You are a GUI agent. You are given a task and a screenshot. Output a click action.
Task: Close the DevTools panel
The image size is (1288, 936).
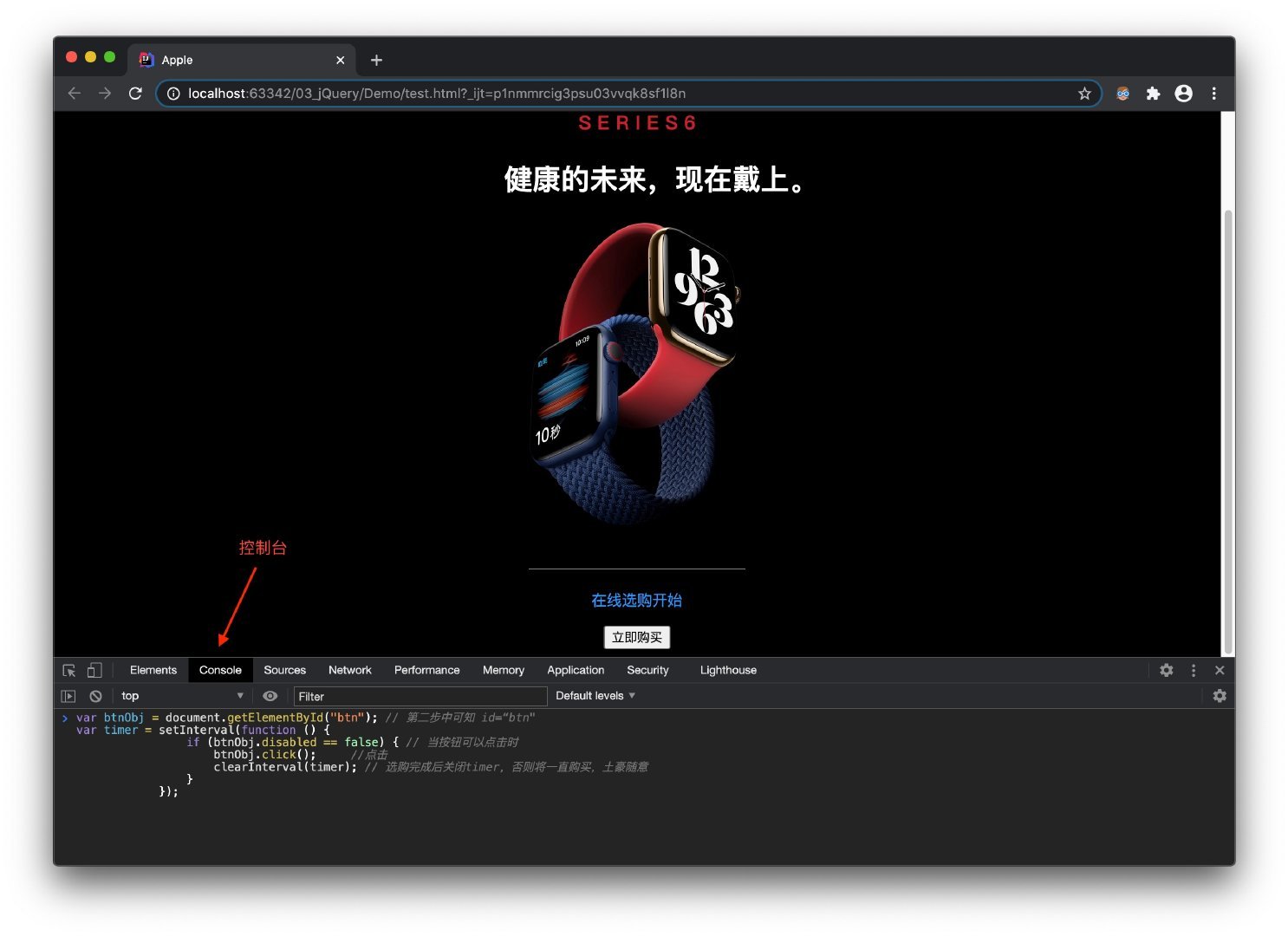[x=1220, y=670]
